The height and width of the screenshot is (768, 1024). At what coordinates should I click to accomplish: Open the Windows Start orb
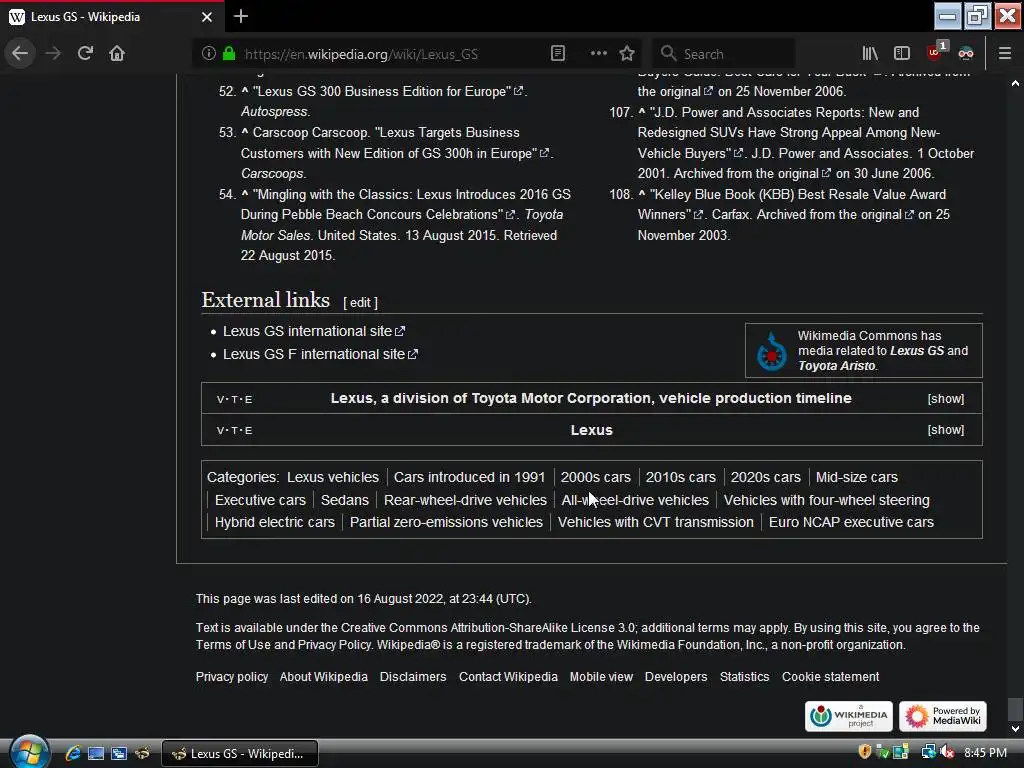29,751
